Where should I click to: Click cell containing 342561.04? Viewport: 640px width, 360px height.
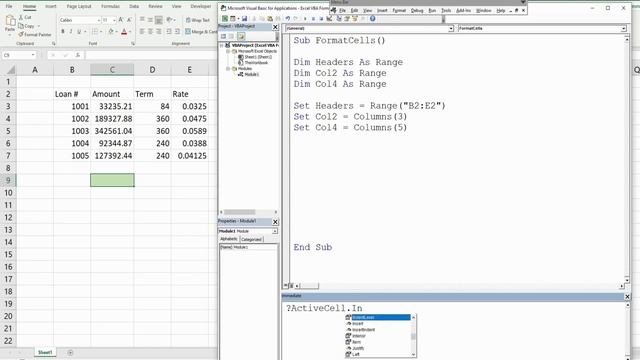(112, 131)
